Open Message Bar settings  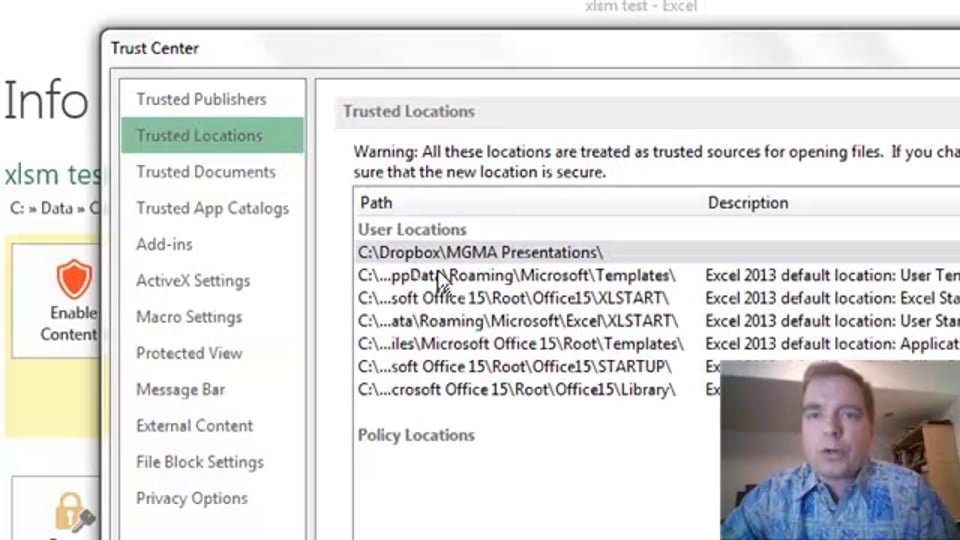181,389
